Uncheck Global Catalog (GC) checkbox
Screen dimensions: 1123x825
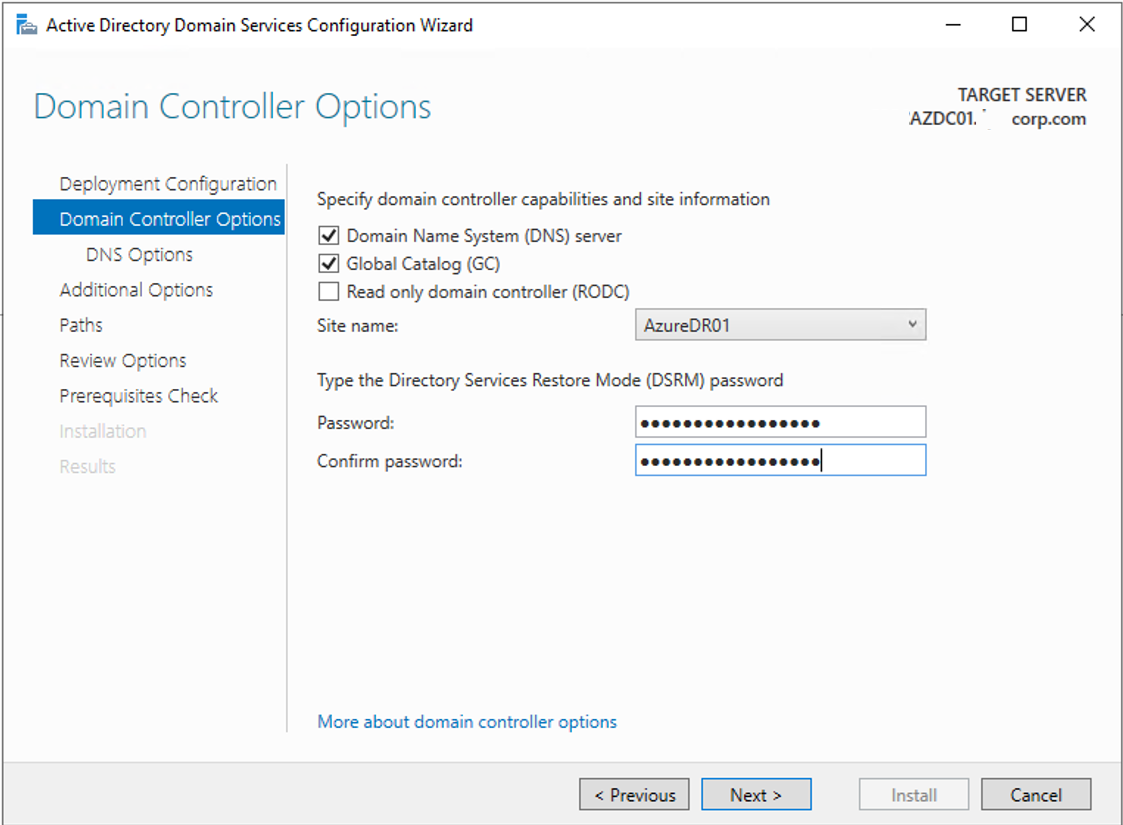(329, 264)
